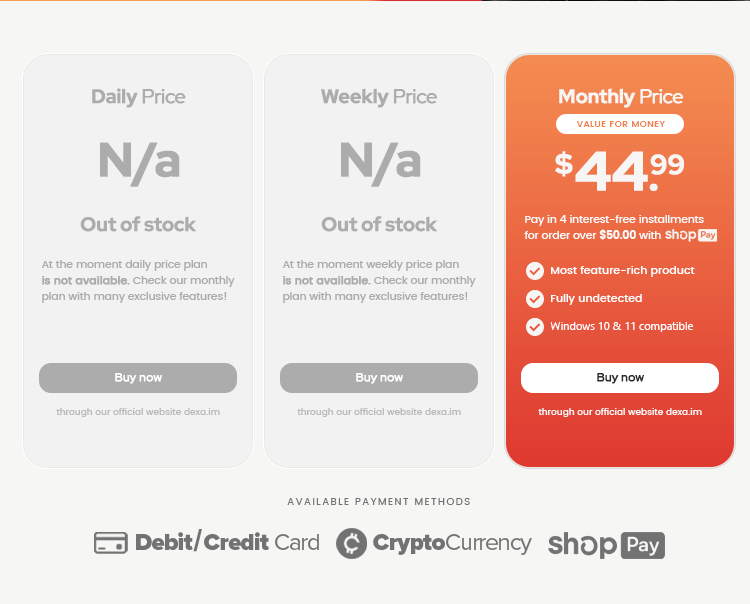
Task: Click Buy now on Monthly Price card
Action: (620, 378)
